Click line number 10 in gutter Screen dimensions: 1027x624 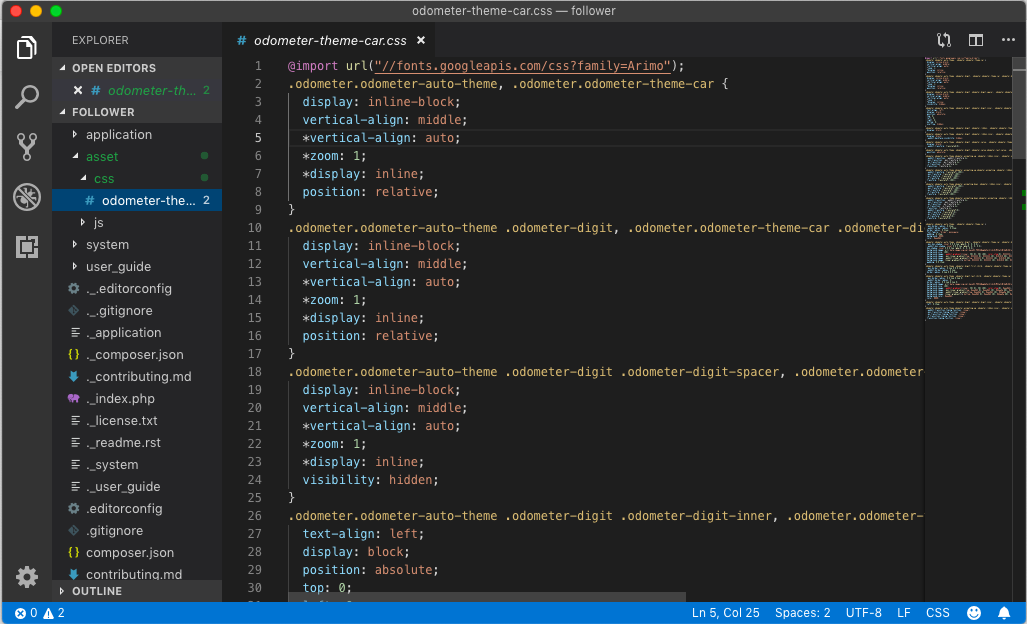click(x=254, y=228)
